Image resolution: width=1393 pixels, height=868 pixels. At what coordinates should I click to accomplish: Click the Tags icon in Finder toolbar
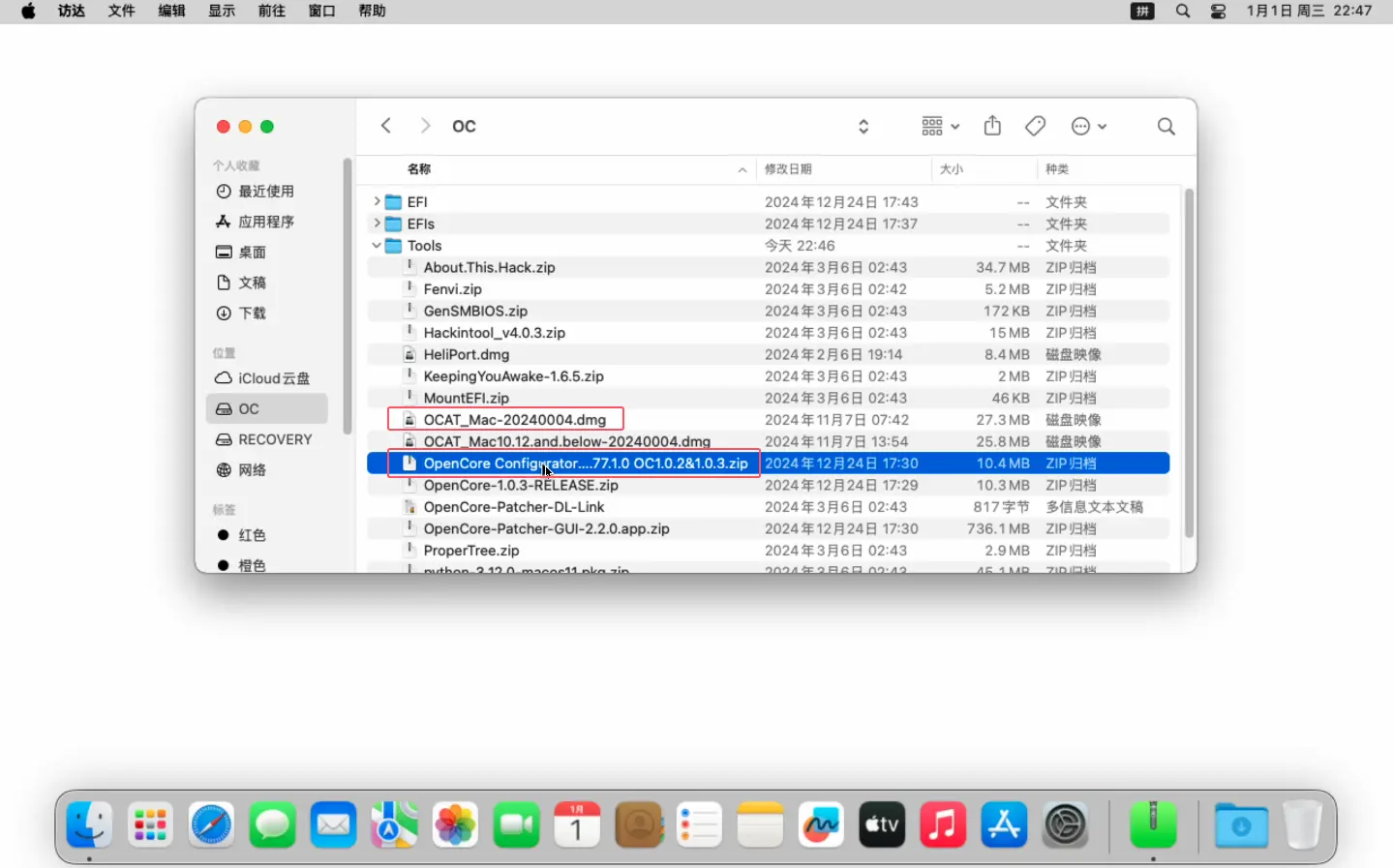pyautogui.click(x=1035, y=126)
